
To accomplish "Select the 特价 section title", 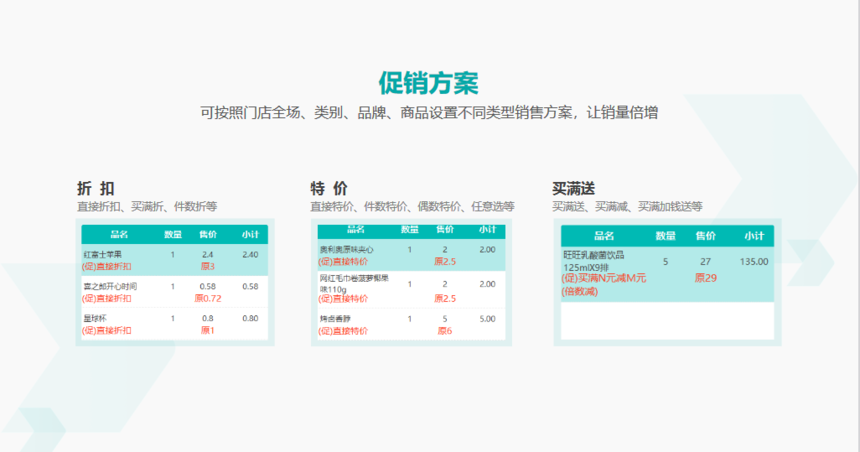I will point(329,189).
